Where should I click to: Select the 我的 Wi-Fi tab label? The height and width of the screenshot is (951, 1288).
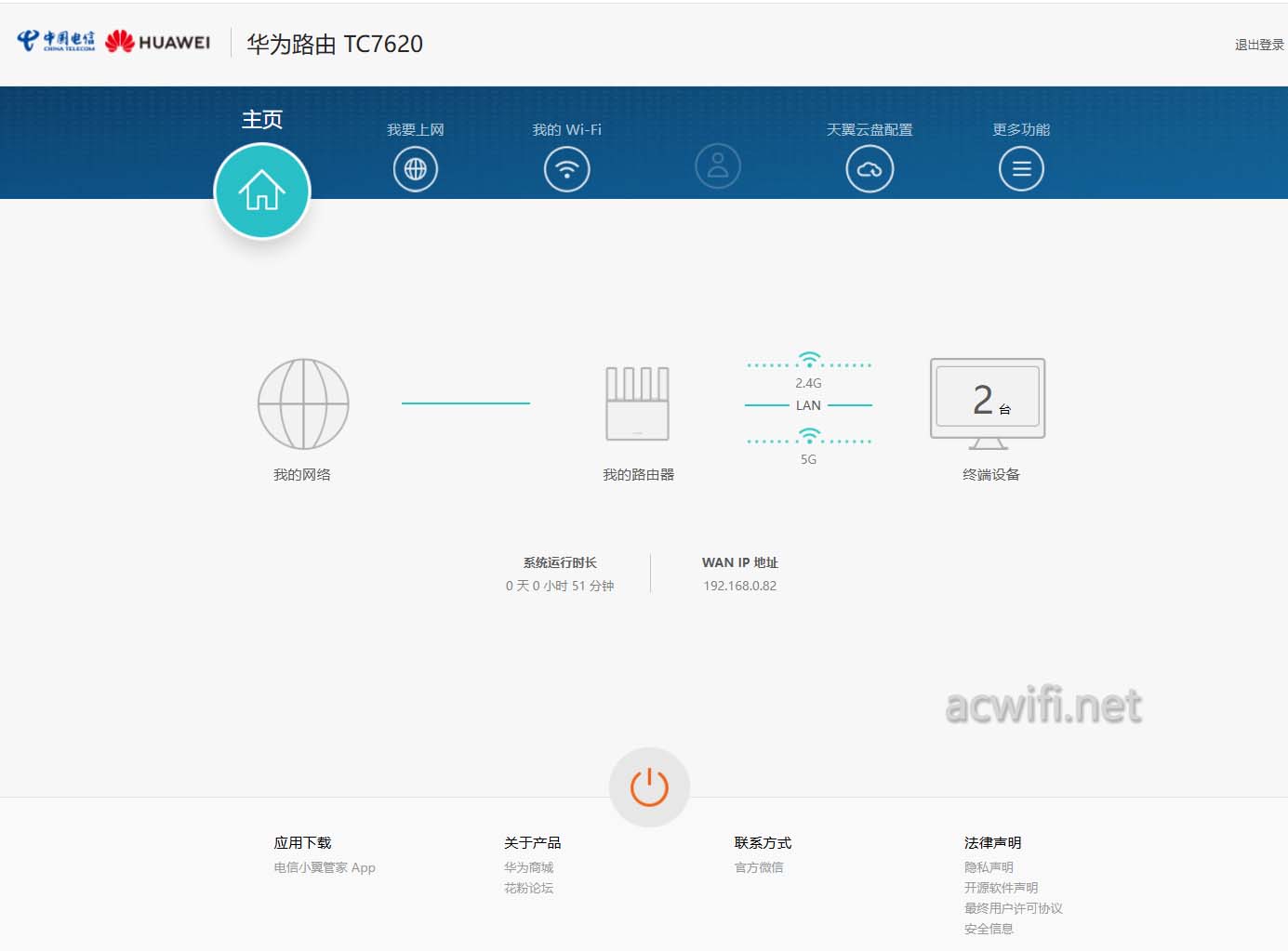pyautogui.click(x=567, y=129)
